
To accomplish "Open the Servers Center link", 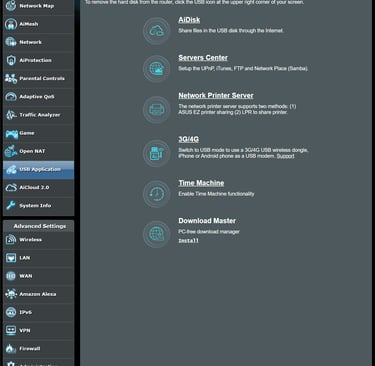I will [203, 58].
